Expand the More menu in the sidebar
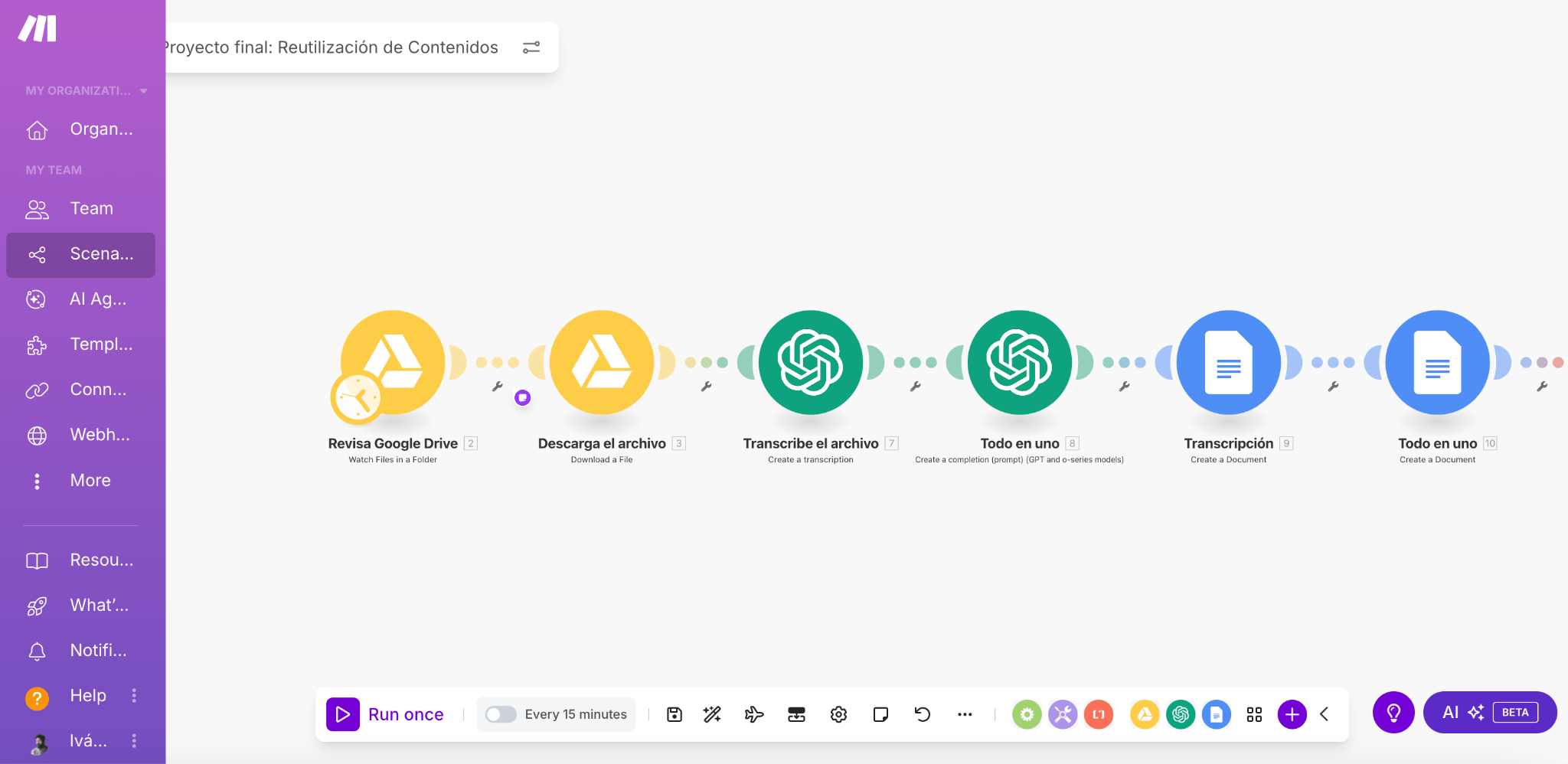The height and width of the screenshot is (764, 1568). (x=80, y=481)
